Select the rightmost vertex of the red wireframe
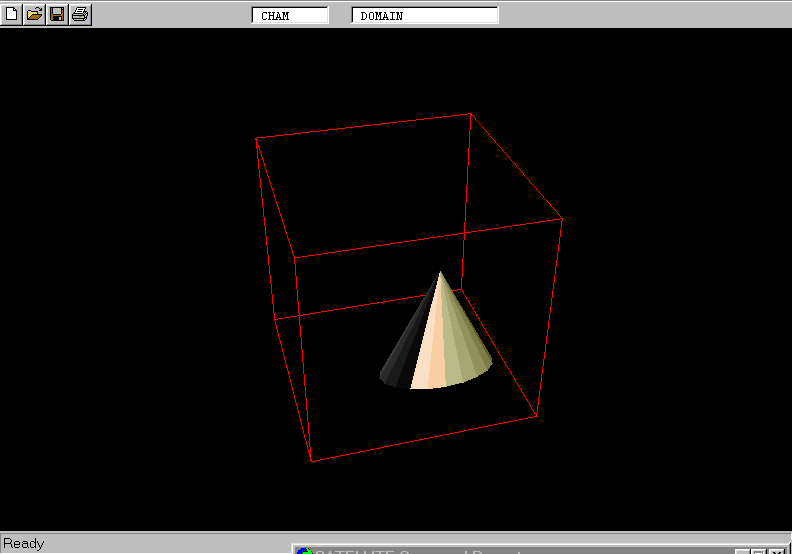Screen dimensions: 792x554 pos(562,219)
